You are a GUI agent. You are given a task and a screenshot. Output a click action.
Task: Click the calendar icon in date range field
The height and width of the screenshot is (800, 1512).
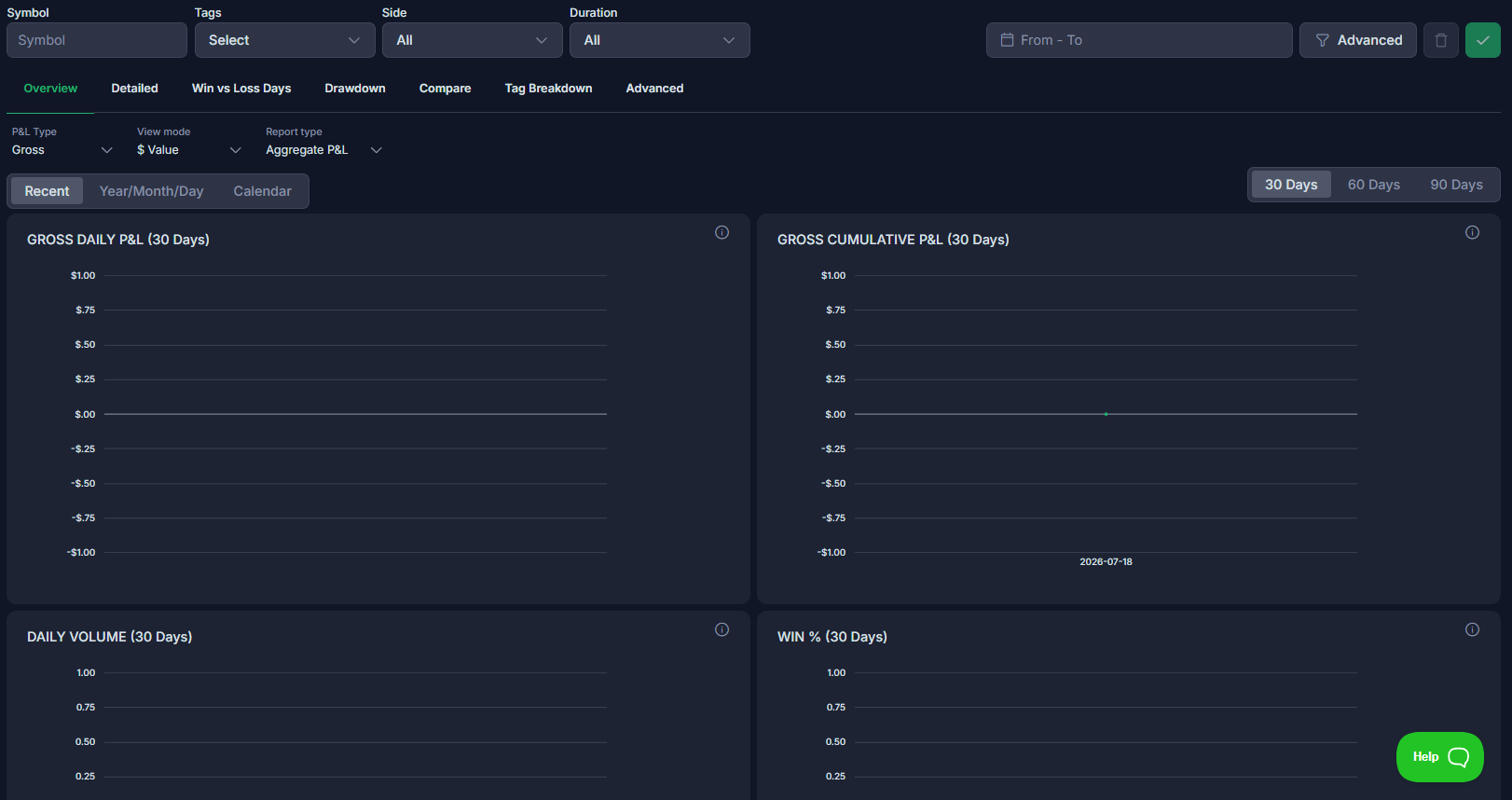[x=1007, y=40]
